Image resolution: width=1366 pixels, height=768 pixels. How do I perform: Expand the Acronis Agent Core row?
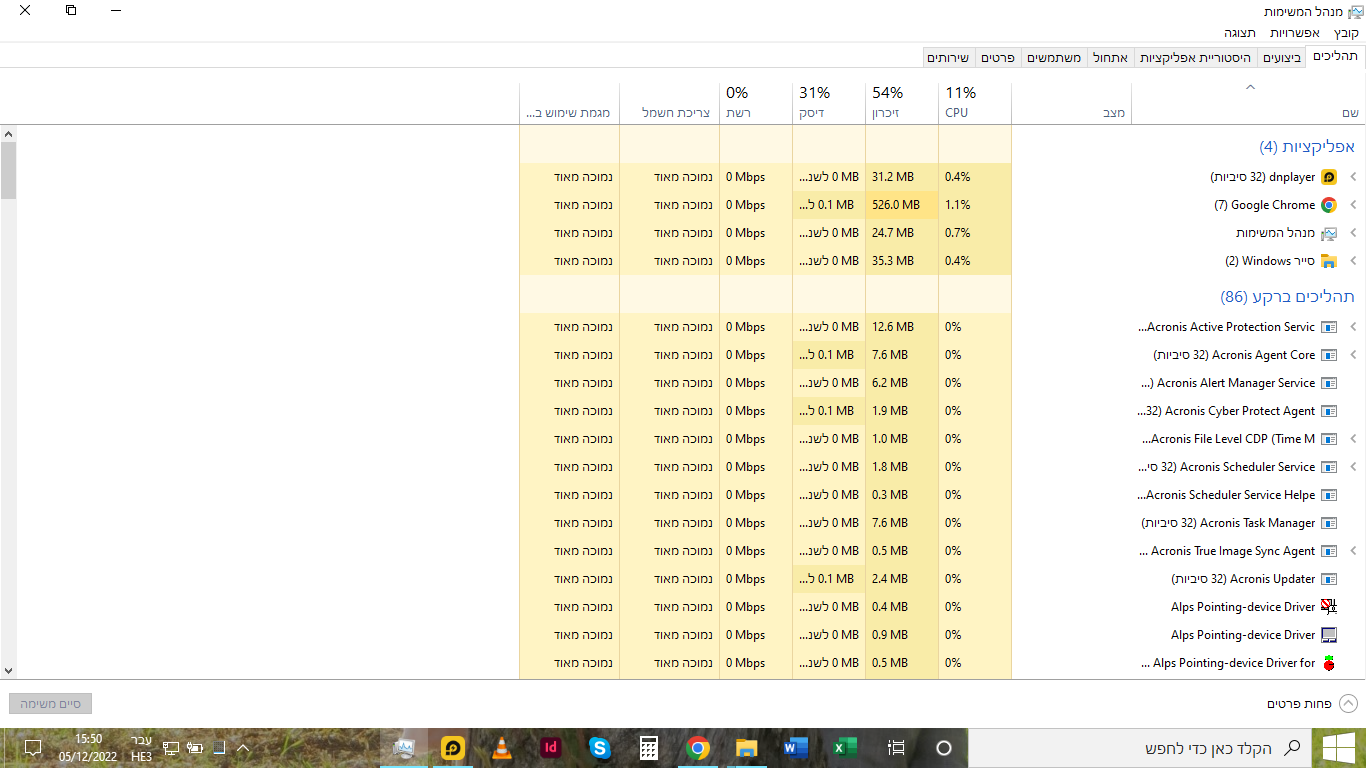[1354, 355]
